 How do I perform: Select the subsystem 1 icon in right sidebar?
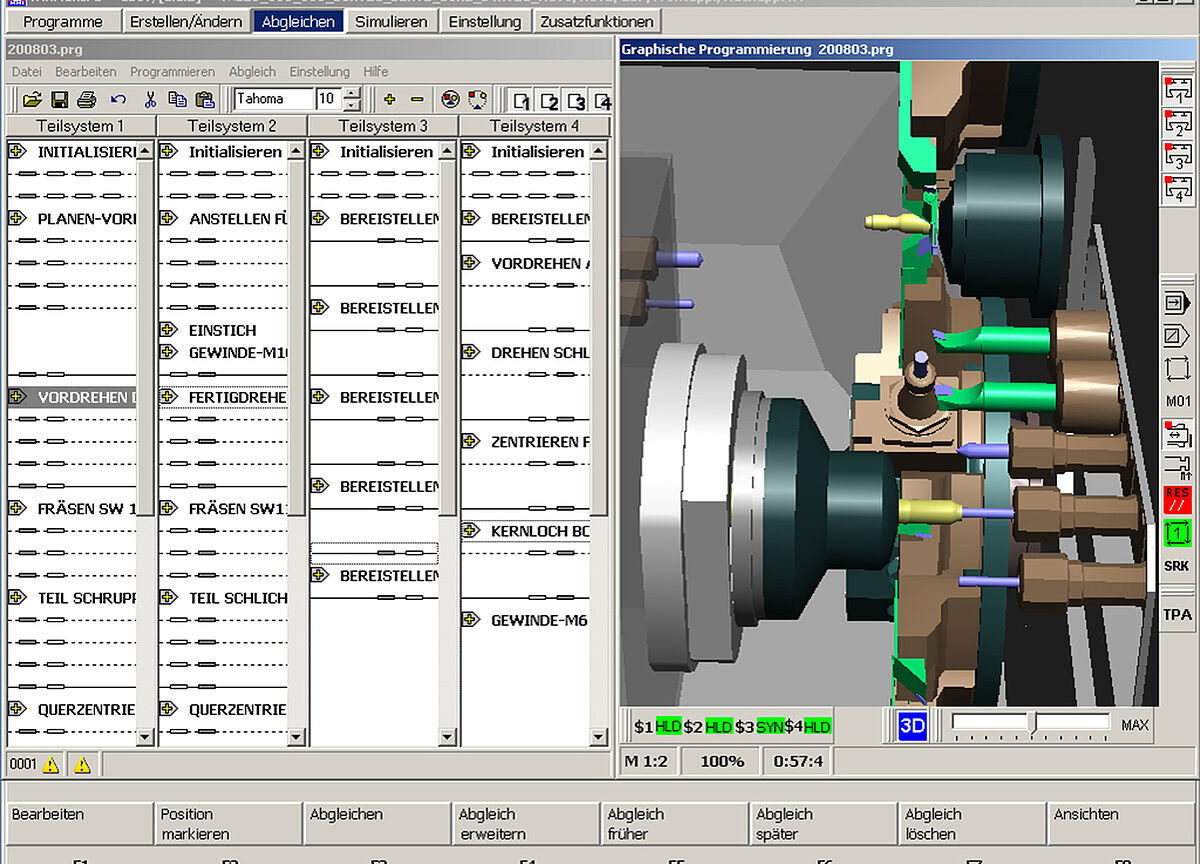1177,89
